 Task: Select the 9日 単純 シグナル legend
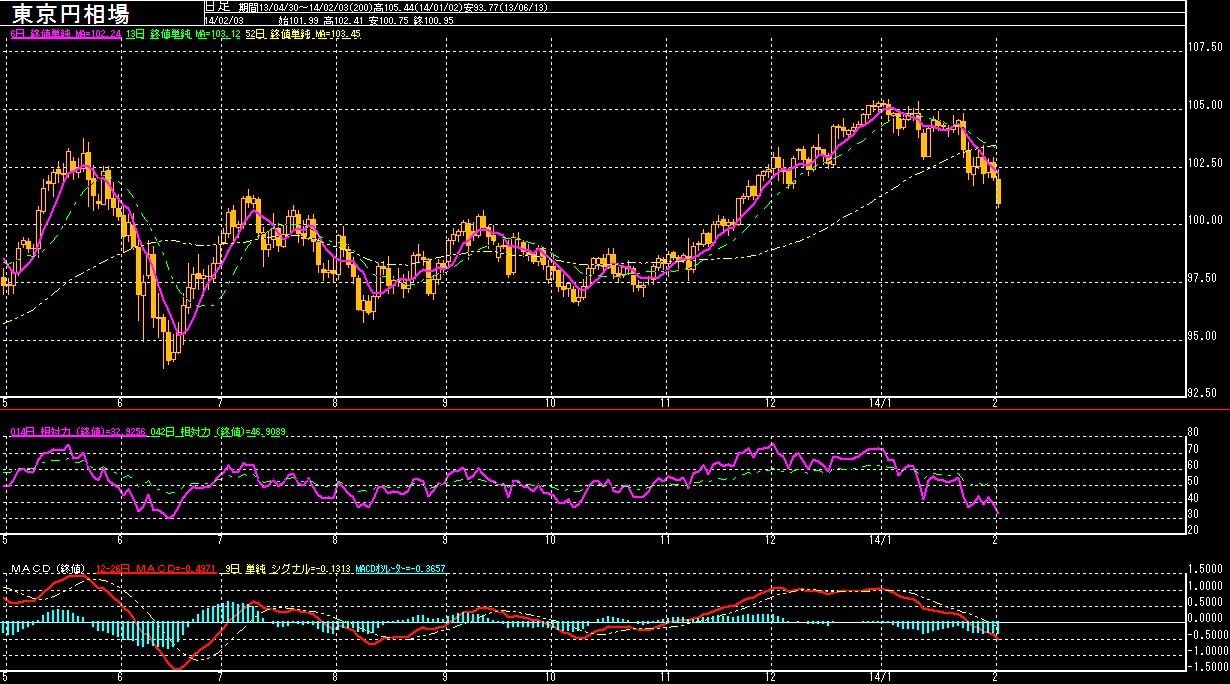point(288,569)
